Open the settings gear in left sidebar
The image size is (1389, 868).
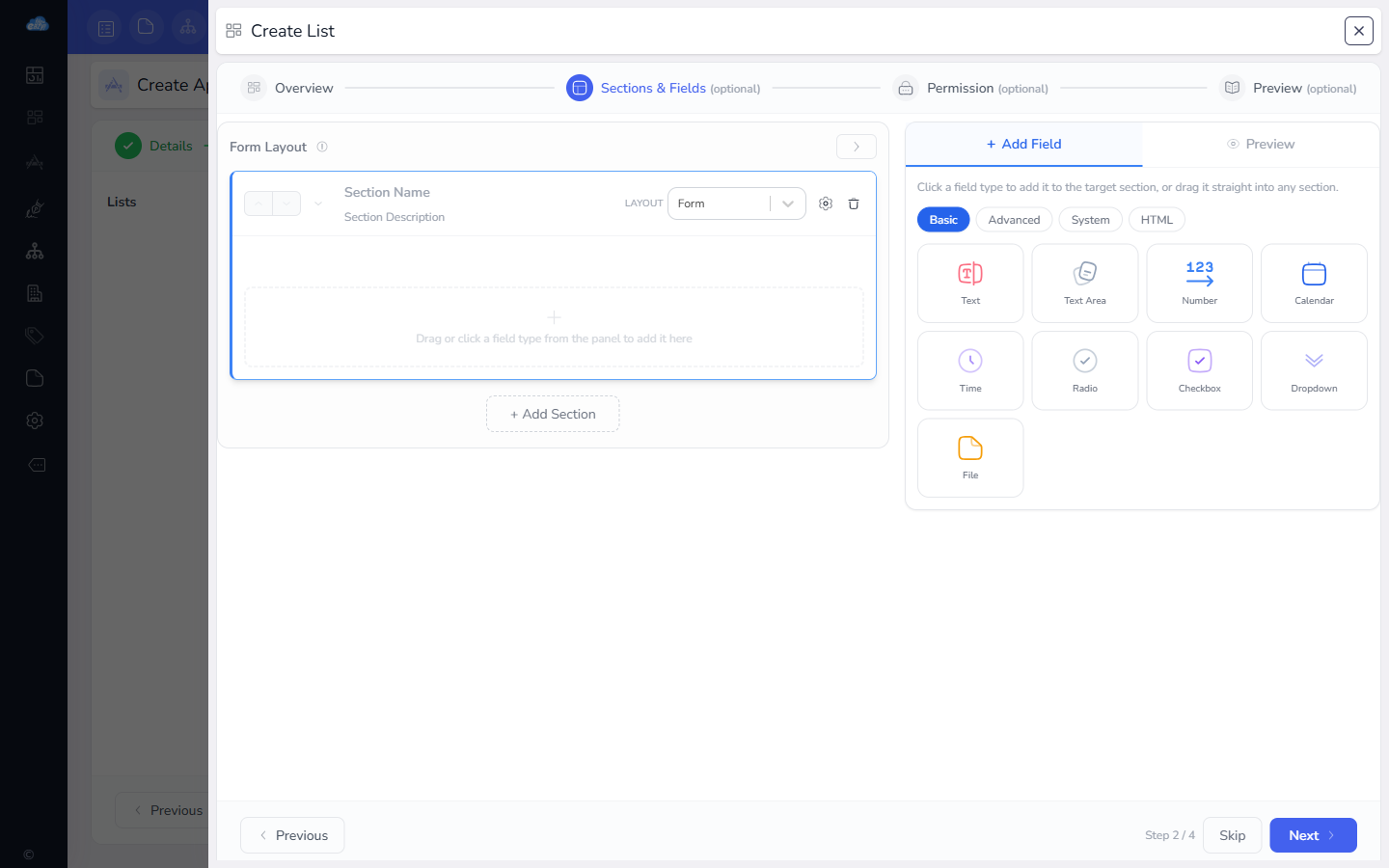click(x=35, y=420)
